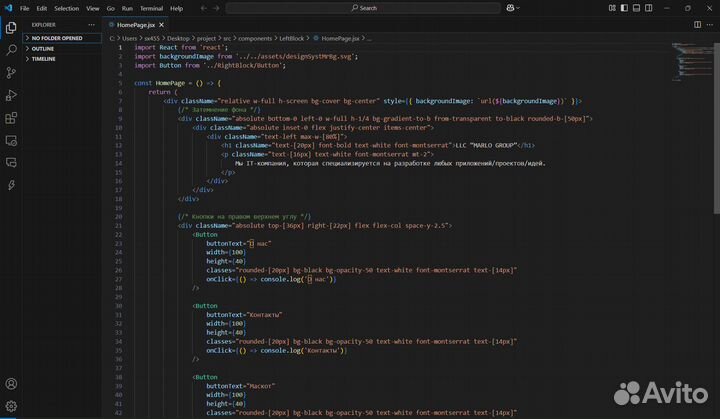Open the Accounts icon in activity bar

pos(11,384)
